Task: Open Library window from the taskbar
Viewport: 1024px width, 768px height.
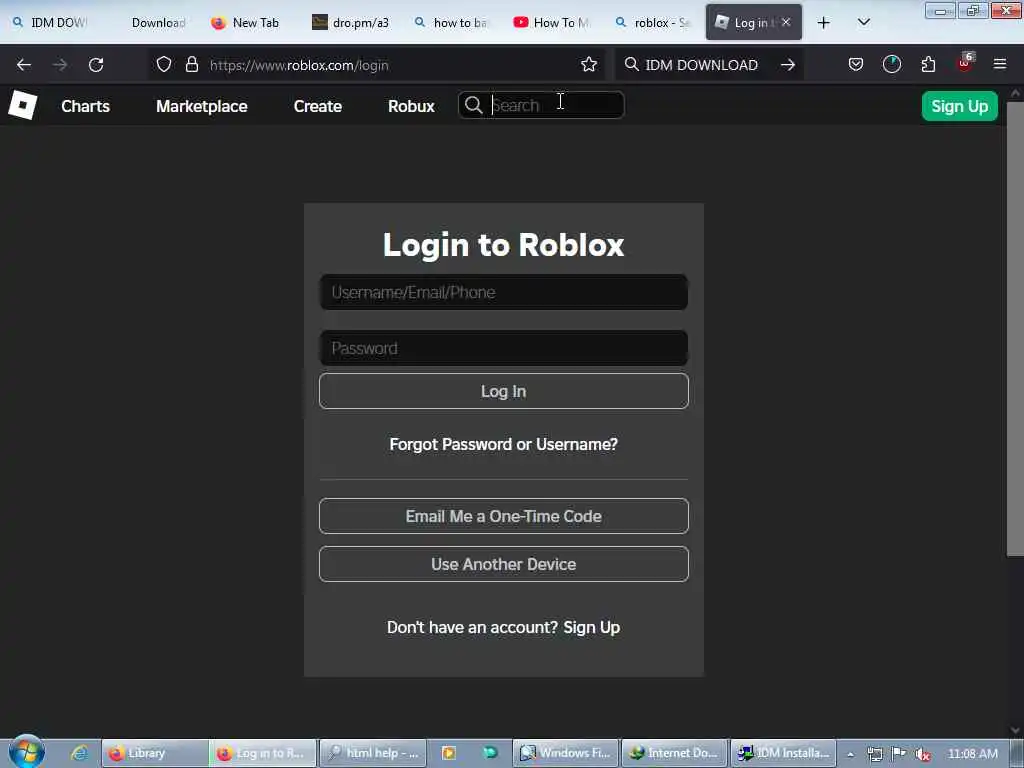Action: point(155,753)
